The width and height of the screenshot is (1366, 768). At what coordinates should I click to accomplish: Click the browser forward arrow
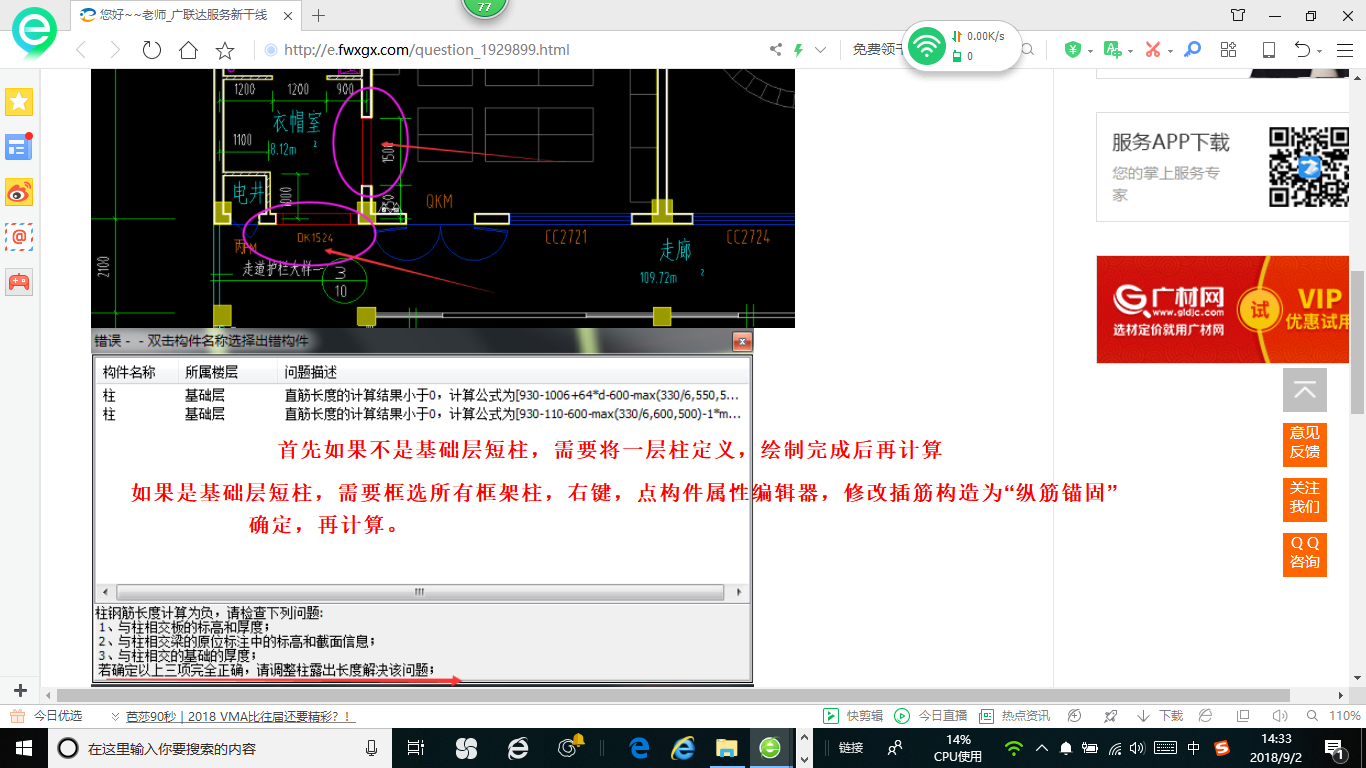115,50
